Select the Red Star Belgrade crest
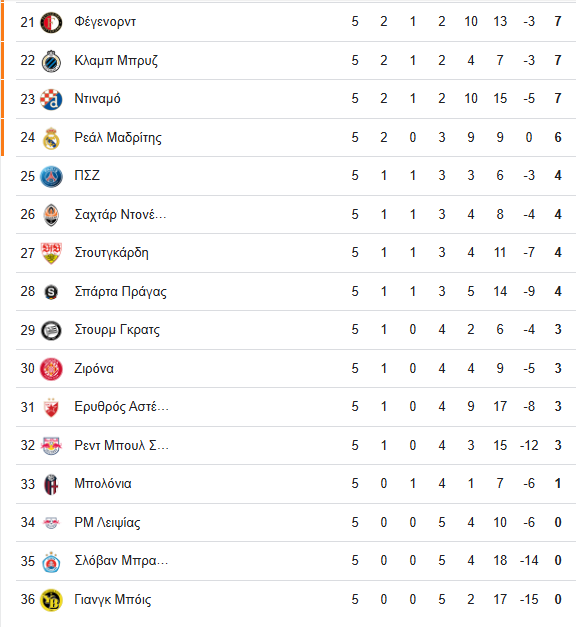 (x=51, y=407)
